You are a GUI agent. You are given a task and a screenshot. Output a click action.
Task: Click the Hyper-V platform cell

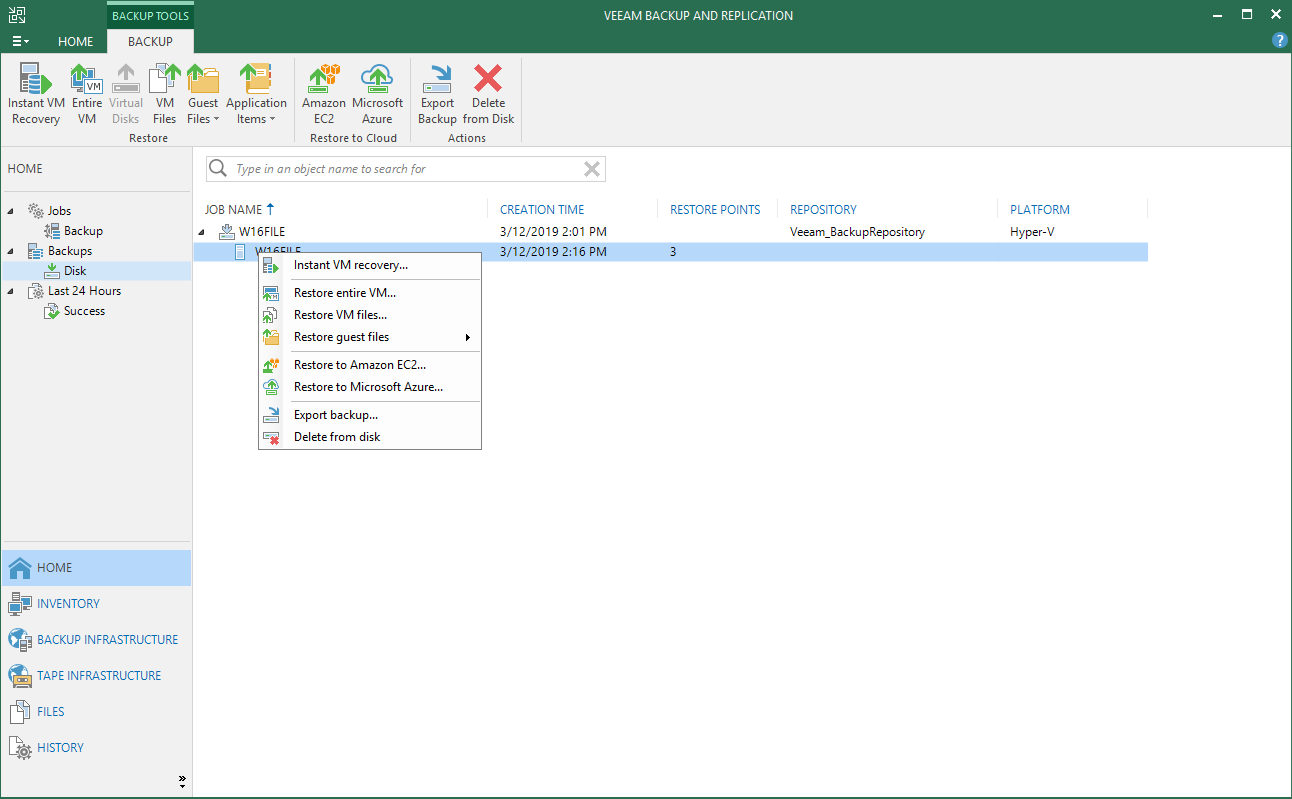tap(1032, 232)
